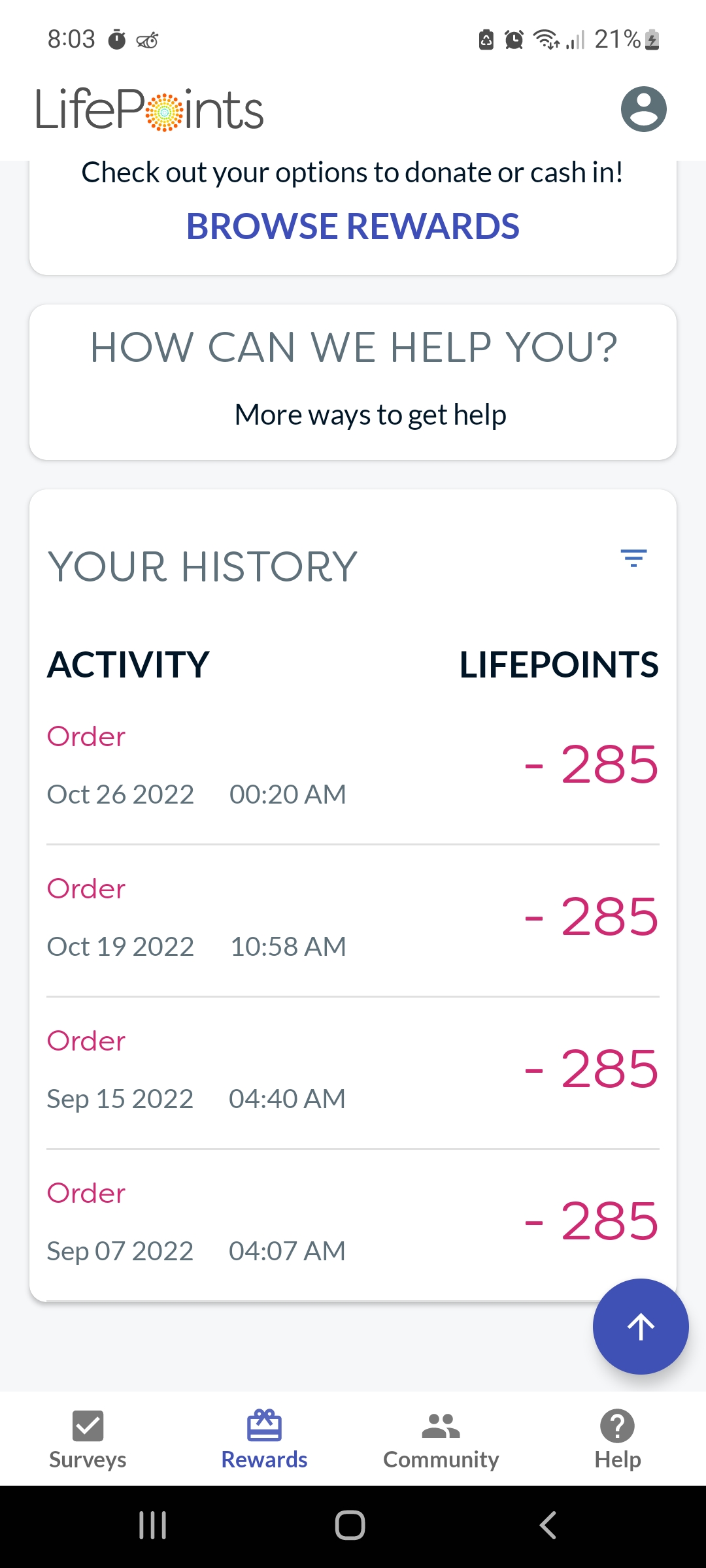Open the Surveys tab
The height and width of the screenshot is (1568, 706).
click(x=88, y=1440)
